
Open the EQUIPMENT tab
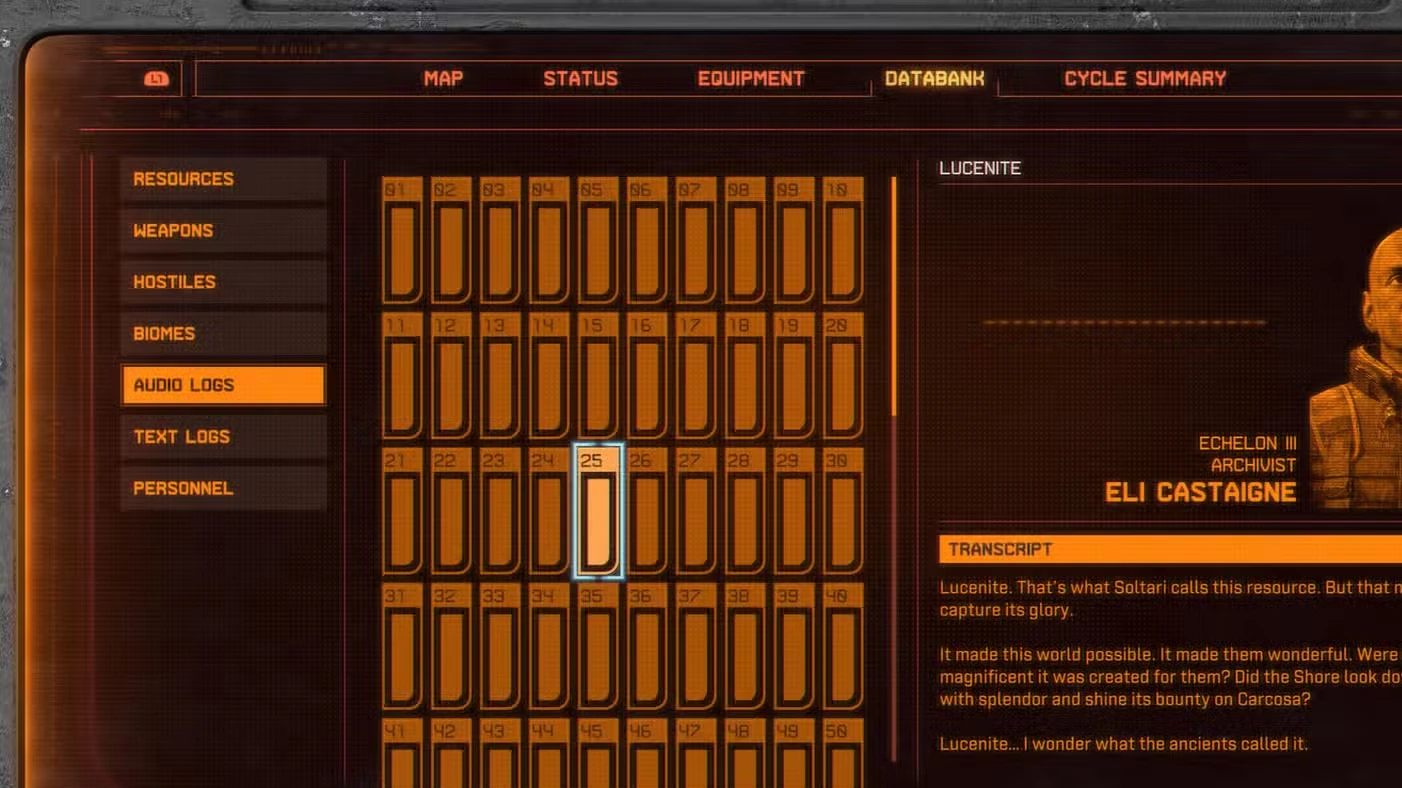751,79
